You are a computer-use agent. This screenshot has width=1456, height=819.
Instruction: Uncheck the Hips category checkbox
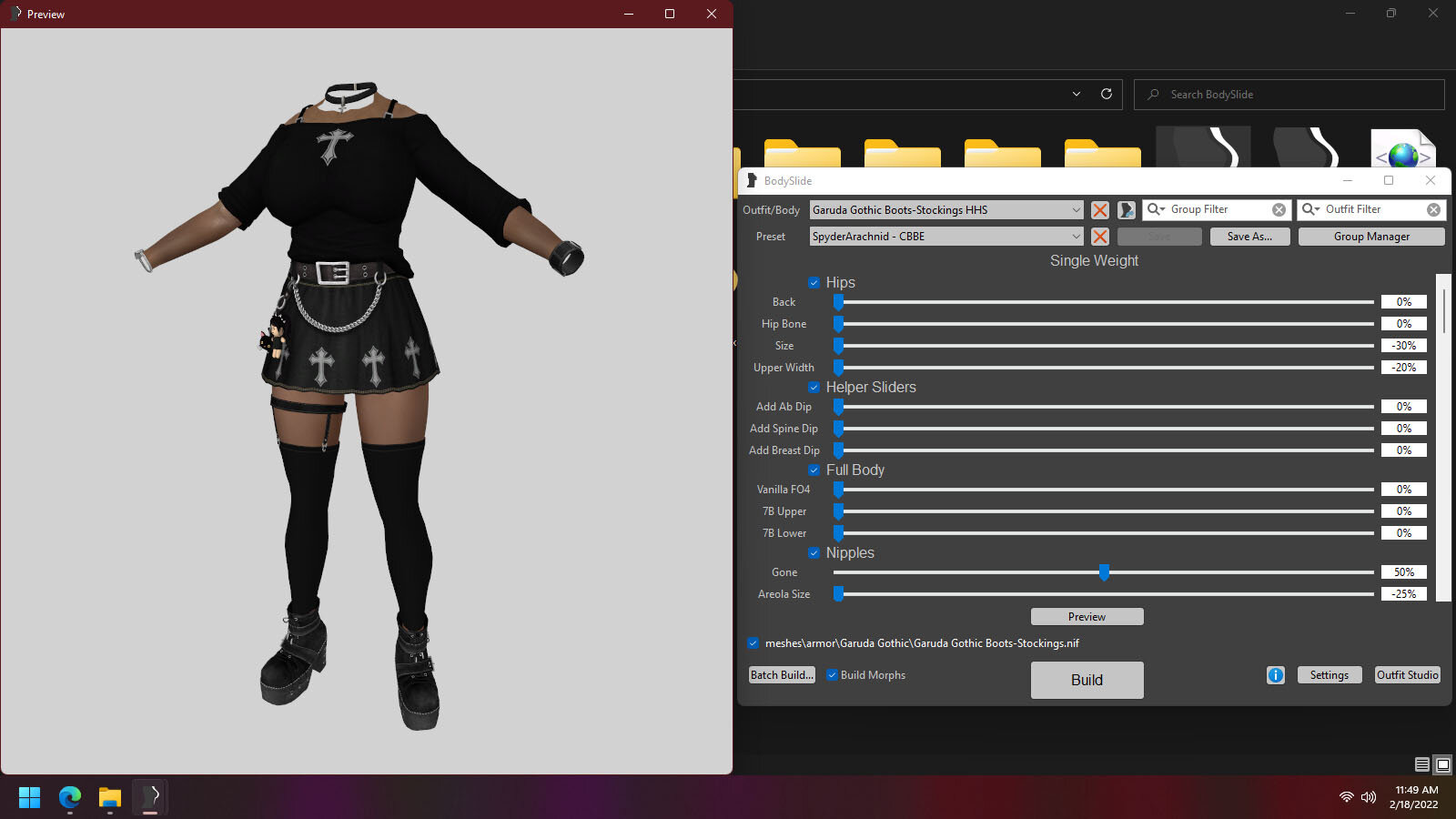[x=814, y=283]
